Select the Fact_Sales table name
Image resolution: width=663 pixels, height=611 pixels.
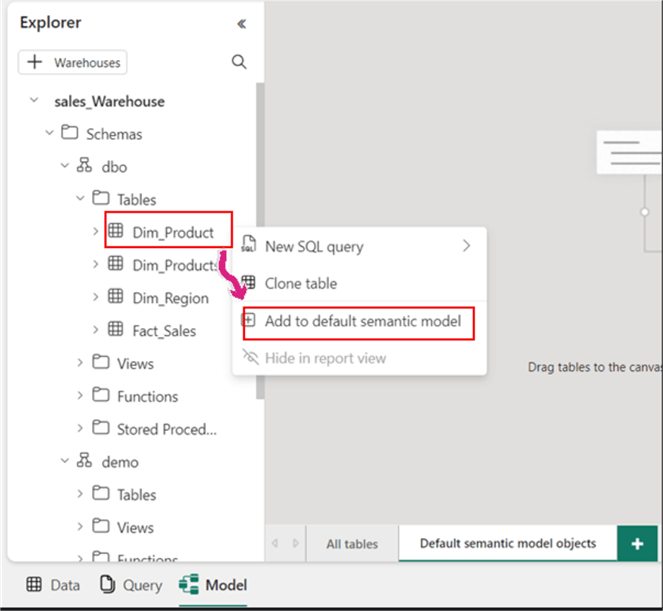click(x=164, y=331)
